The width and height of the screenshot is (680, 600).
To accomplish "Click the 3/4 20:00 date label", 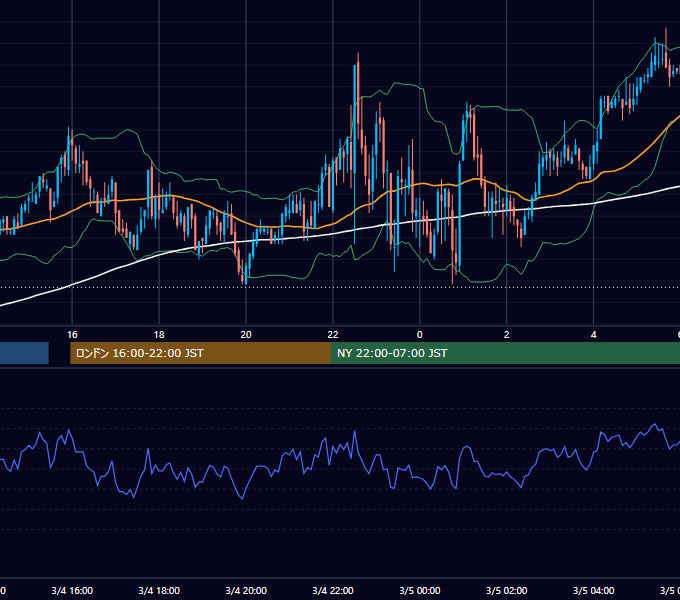I will [246, 590].
